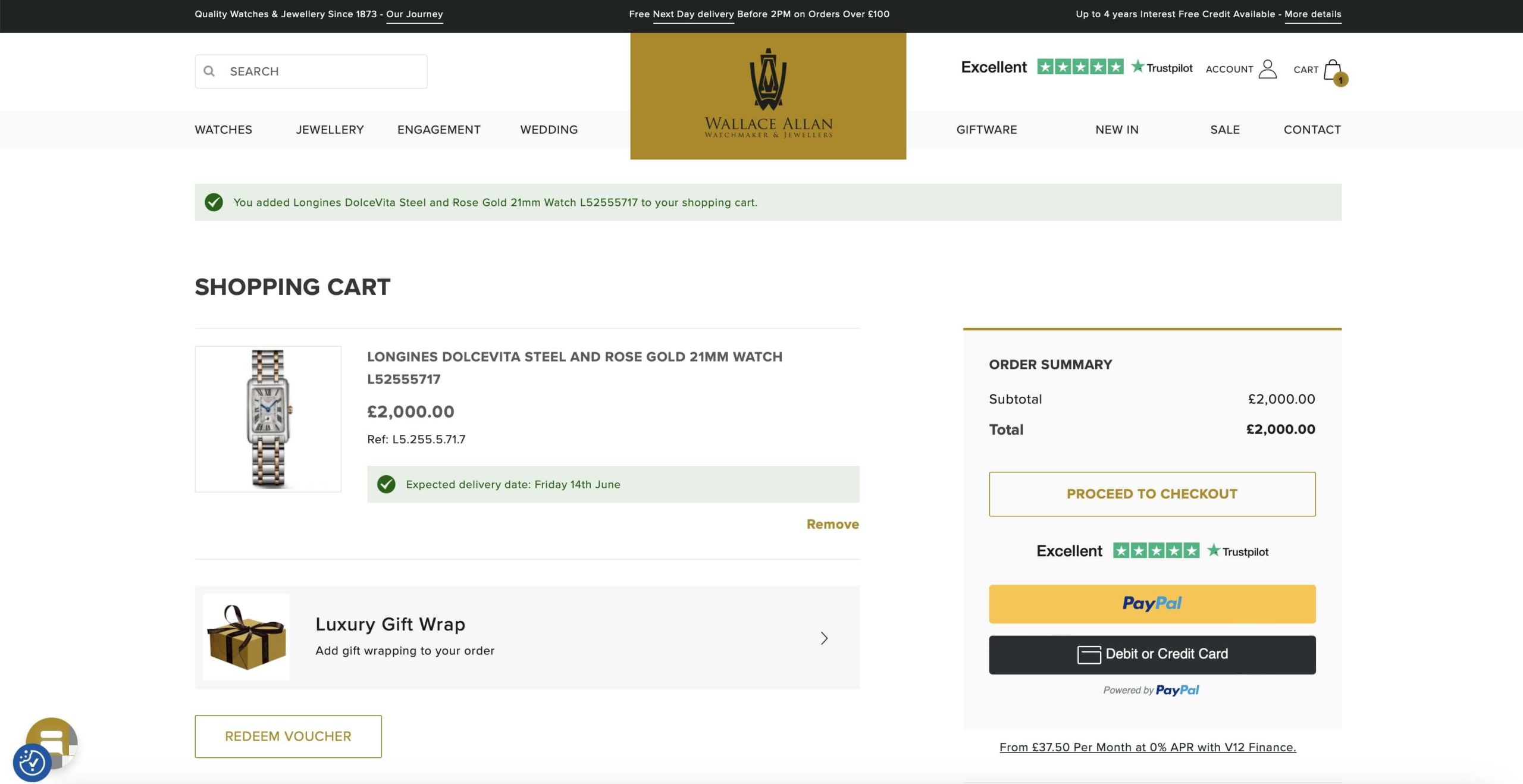Open the Jewellery navigation menu
The image size is (1523, 784).
(x=330, y=130)
